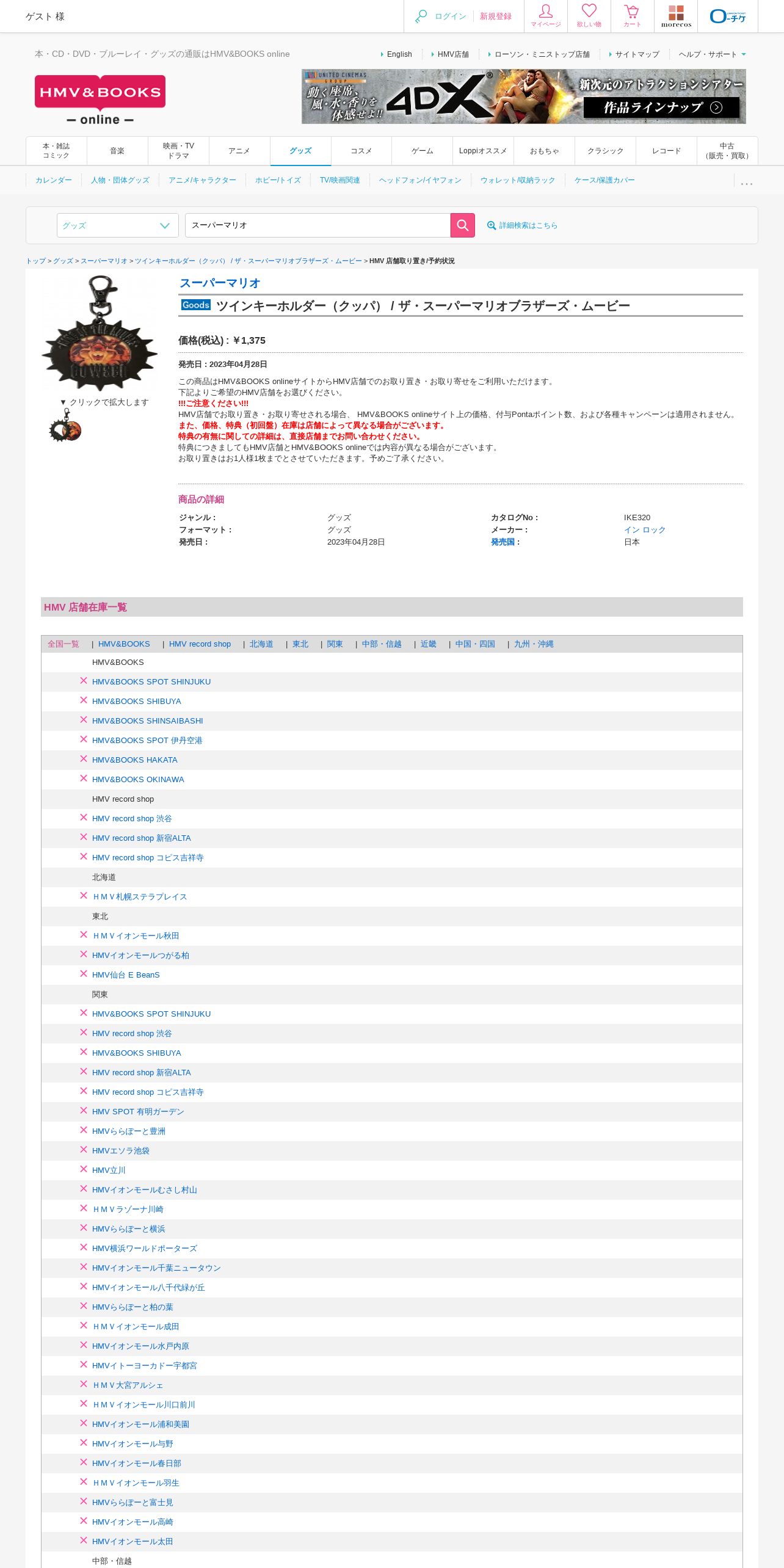Click X icon beside HMV仙台 E BeanS
The height and width of the screenshot is (1568, 784).
(84, 974)
